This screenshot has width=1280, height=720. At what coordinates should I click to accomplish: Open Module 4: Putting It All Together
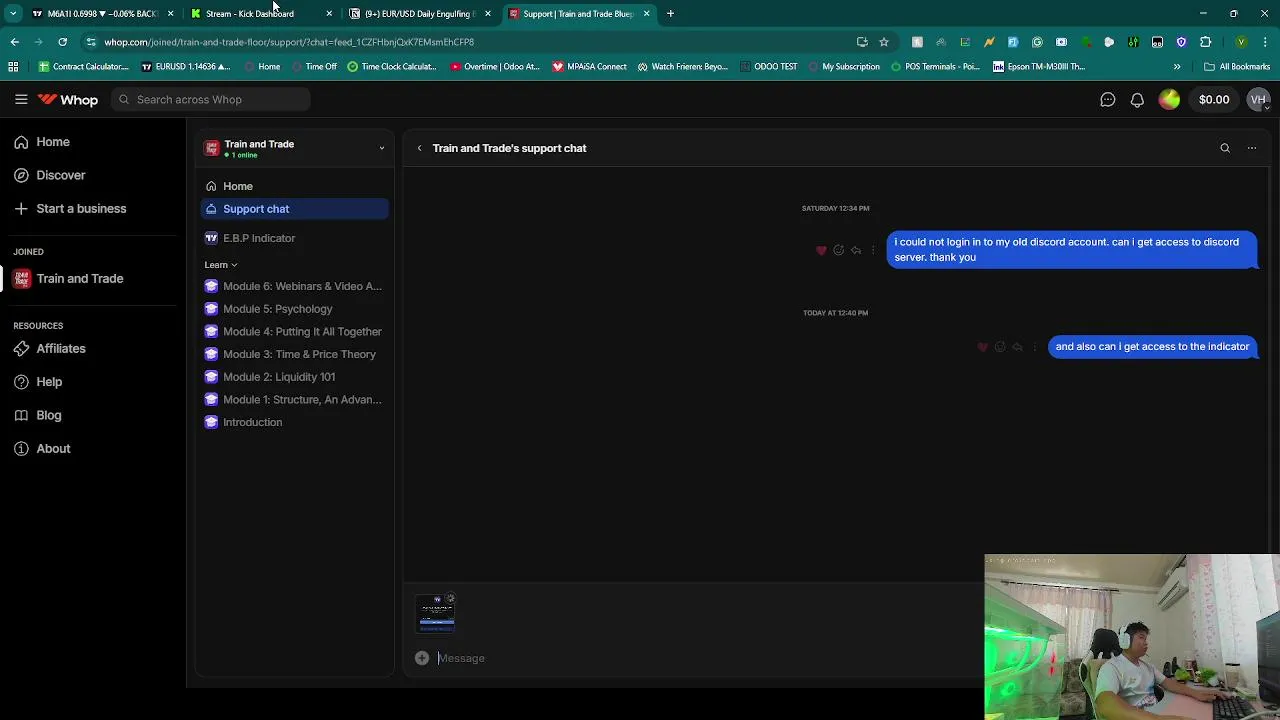pos(294,331)
